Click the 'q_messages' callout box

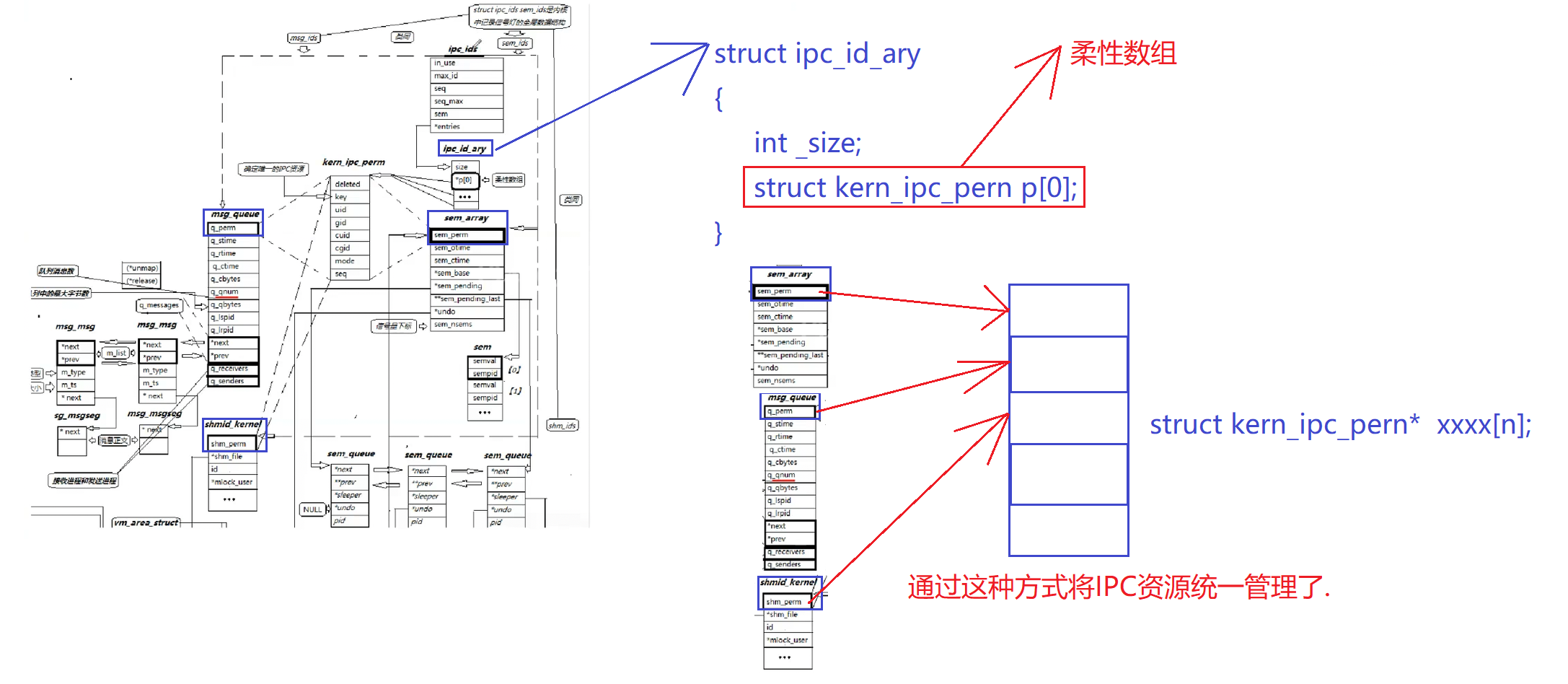(x=159, y=305)
